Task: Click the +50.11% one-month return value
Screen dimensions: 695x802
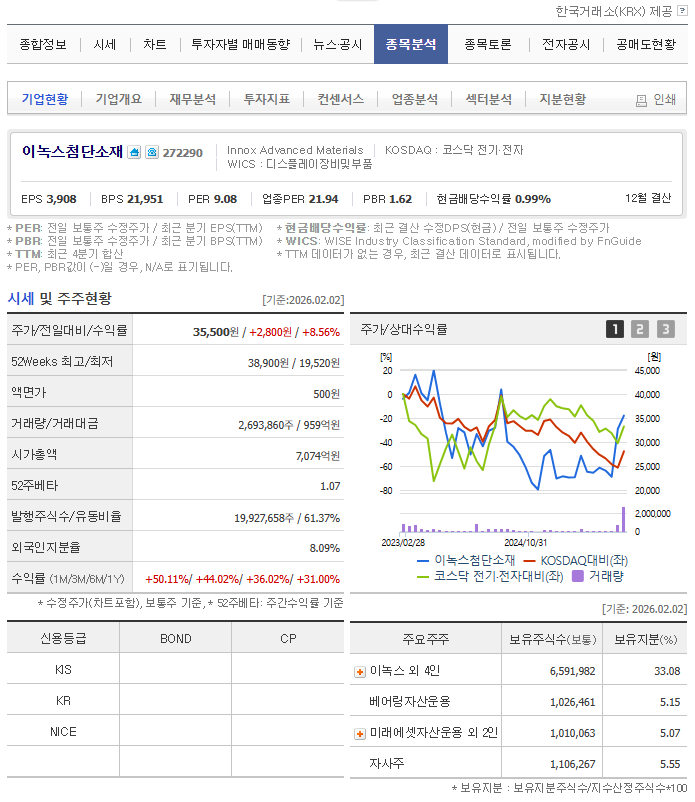Action: pos(167,580)
